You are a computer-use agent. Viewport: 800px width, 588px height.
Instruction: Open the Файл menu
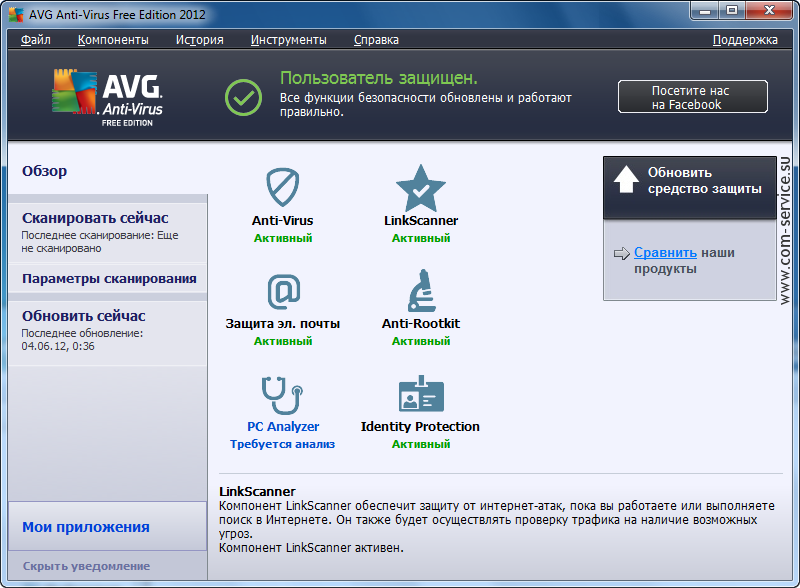click(x=36, y=40)
